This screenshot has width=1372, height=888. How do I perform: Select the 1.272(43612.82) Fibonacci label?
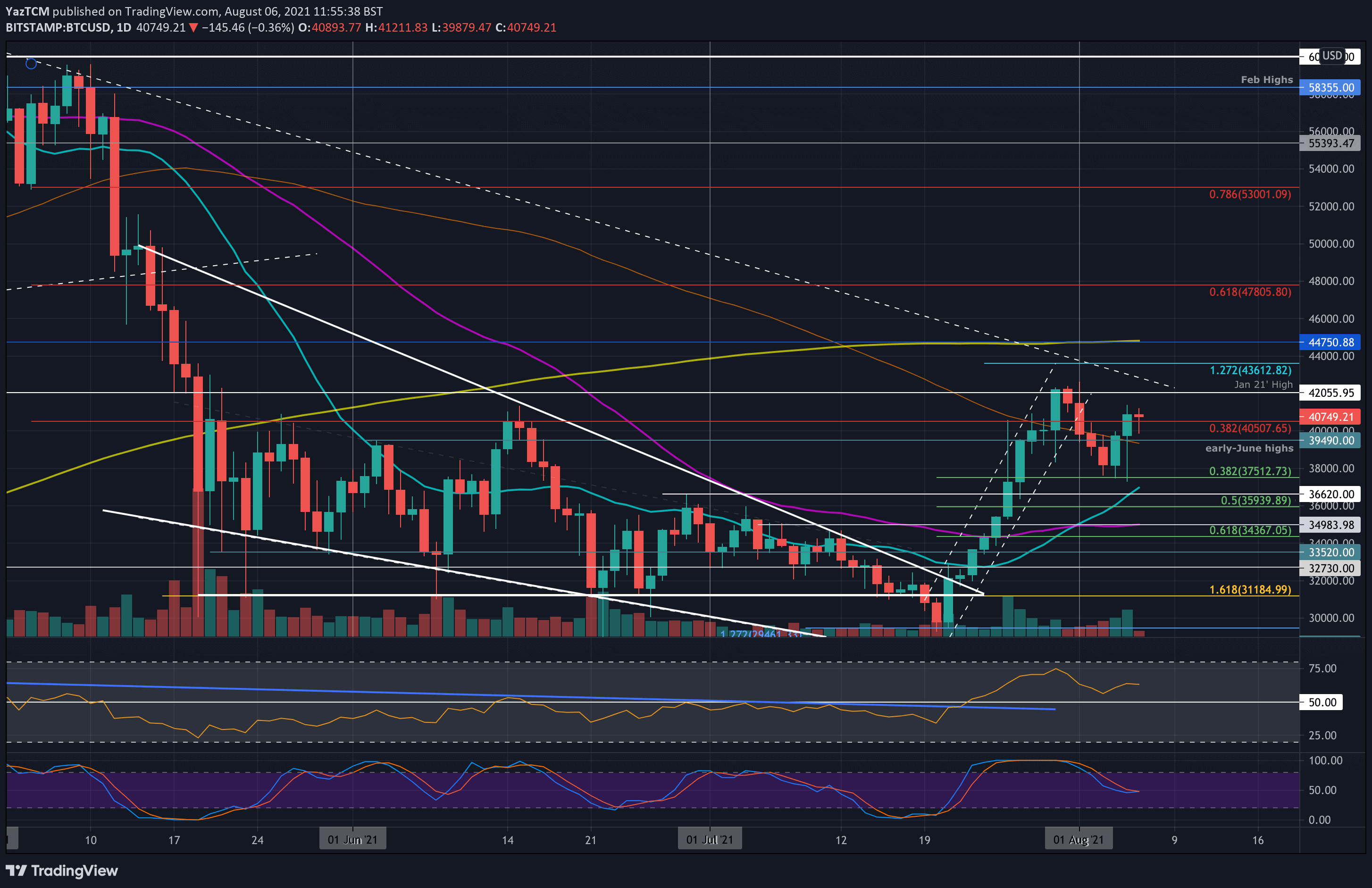point(1250,370)
